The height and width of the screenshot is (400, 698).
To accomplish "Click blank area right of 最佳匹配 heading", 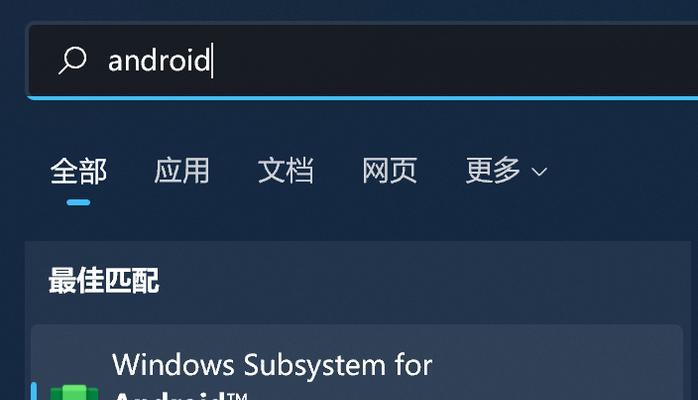I will [x=423, y=280].
